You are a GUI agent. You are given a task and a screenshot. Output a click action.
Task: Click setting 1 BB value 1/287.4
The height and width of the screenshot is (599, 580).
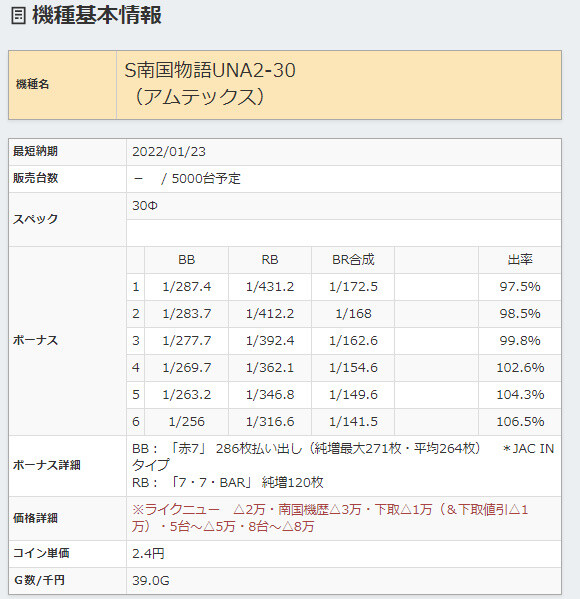pos(186,287)
